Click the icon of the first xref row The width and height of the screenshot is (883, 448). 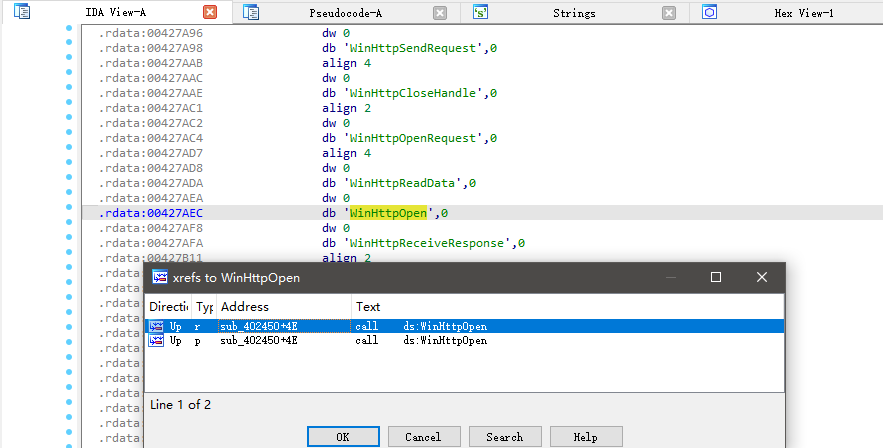[156, 326]
